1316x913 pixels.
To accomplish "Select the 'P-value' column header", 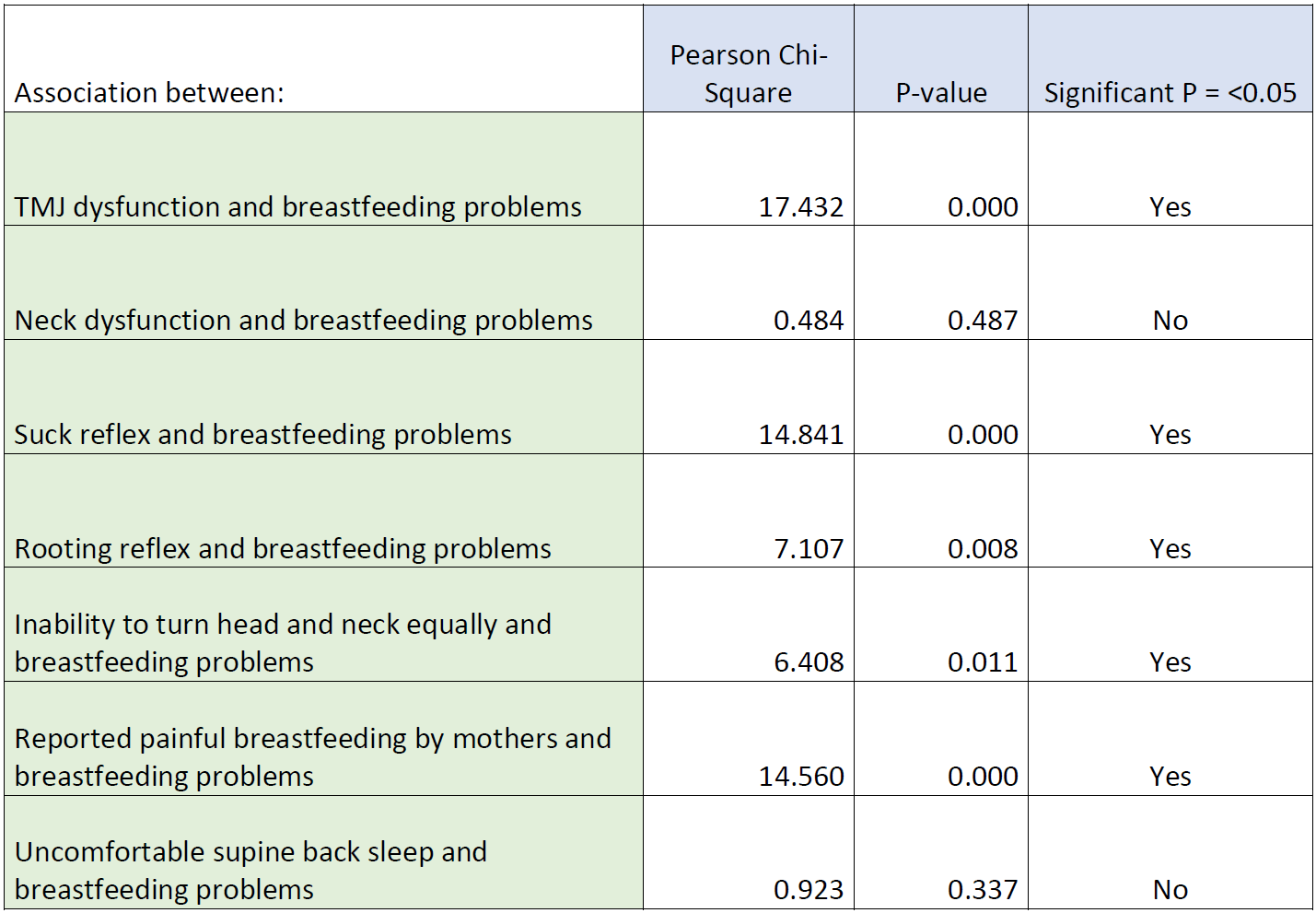I will point(940,93).
